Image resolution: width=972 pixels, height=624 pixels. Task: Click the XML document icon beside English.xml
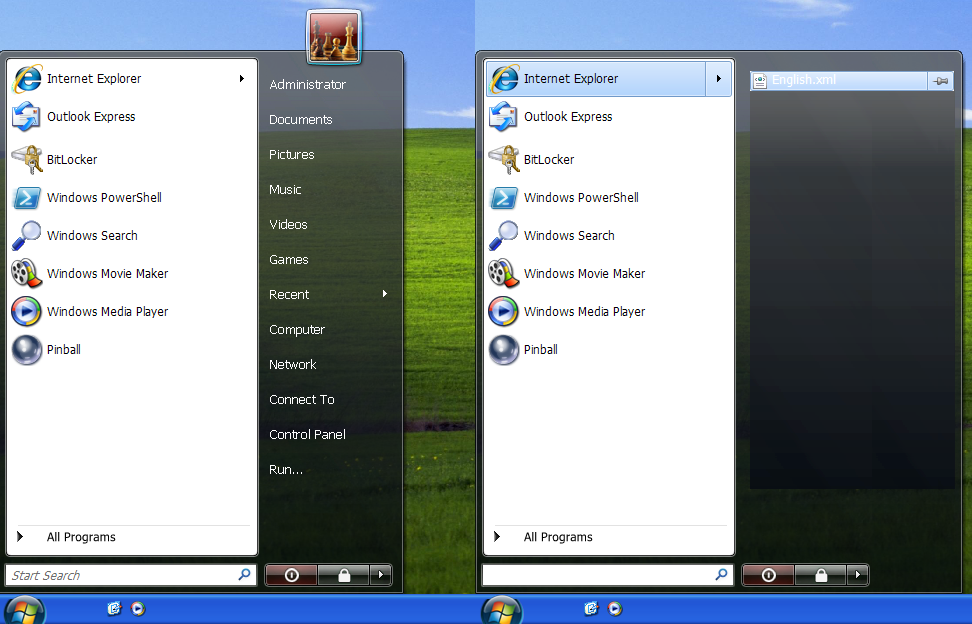760,81
